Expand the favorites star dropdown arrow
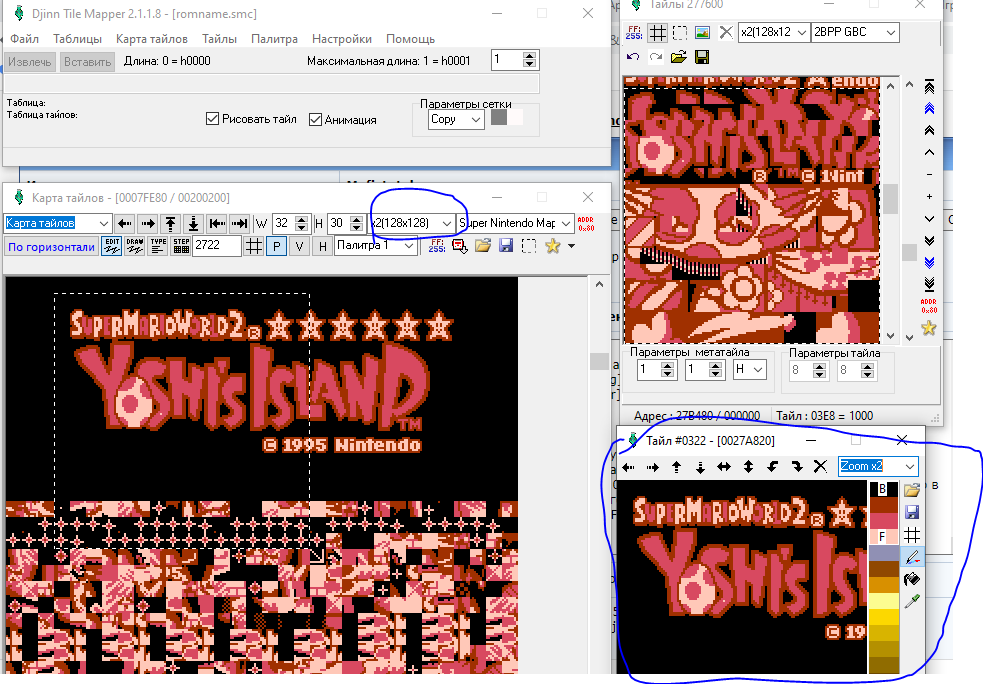This screenshot has width=983, height=684. coord(571,246)
